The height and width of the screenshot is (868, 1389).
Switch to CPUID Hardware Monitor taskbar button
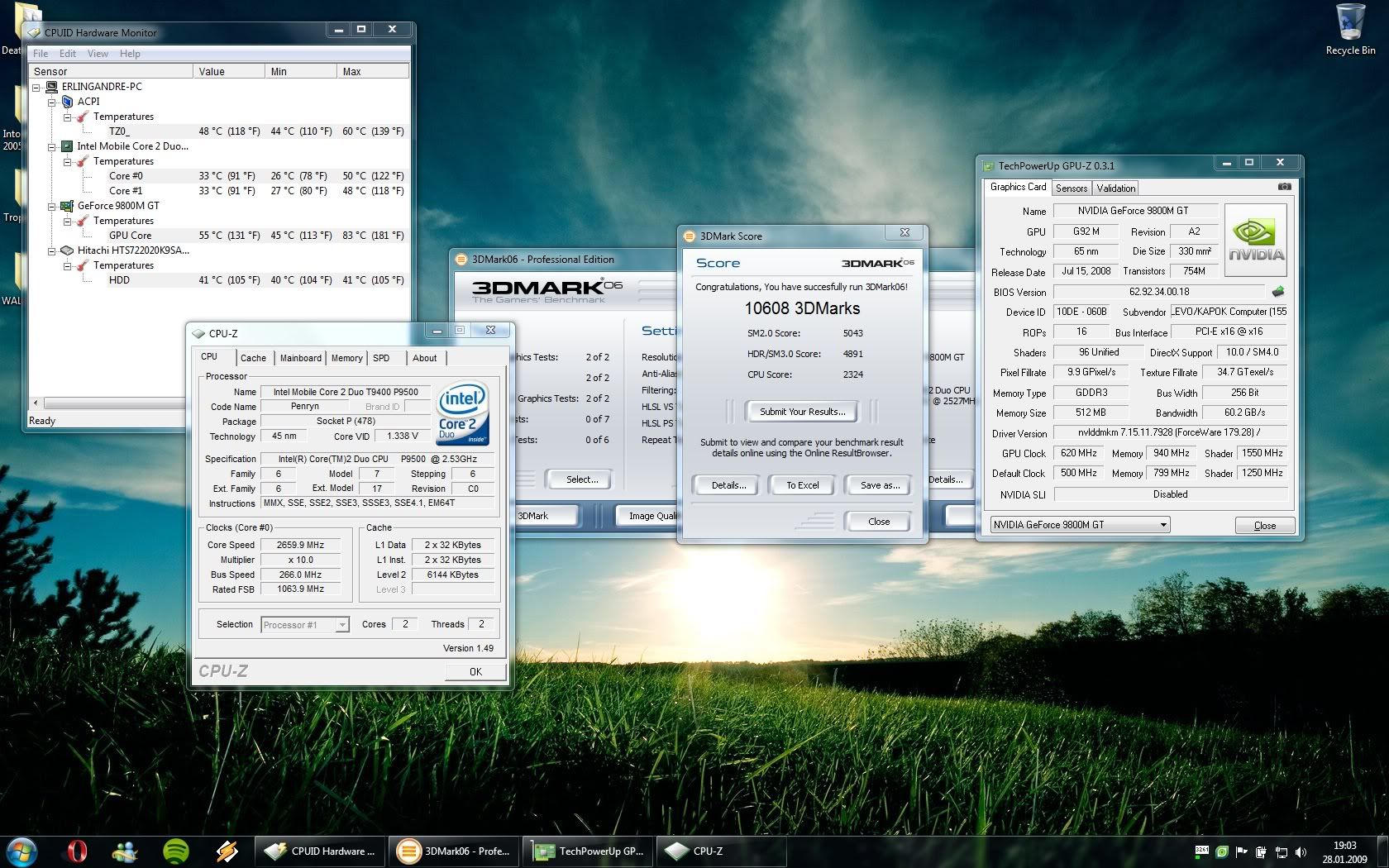tap(321, 851)
